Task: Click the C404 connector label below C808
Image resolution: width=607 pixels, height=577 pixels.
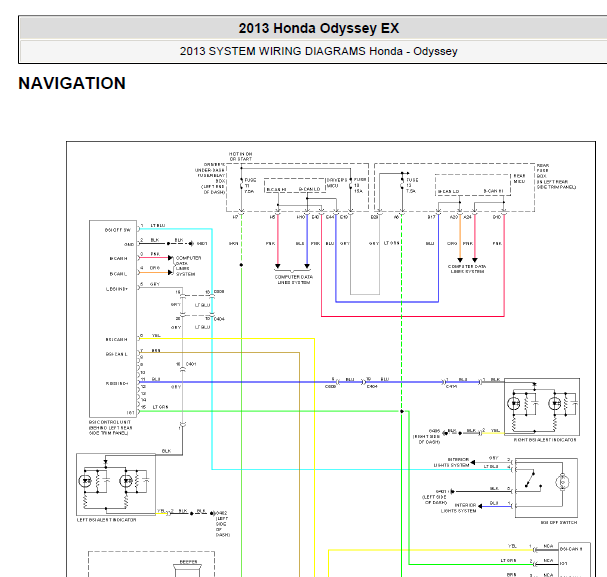Action: click(219, 319)
